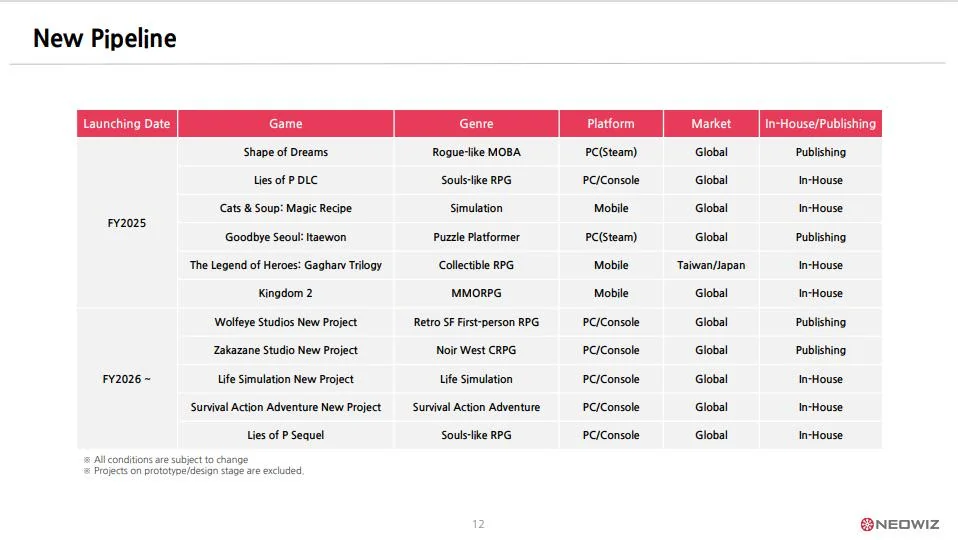Viewport: 958px width, 540px height.
Task: Click 'Publishing' in Shape of Dreams row
Action: (x=820, y=152)
